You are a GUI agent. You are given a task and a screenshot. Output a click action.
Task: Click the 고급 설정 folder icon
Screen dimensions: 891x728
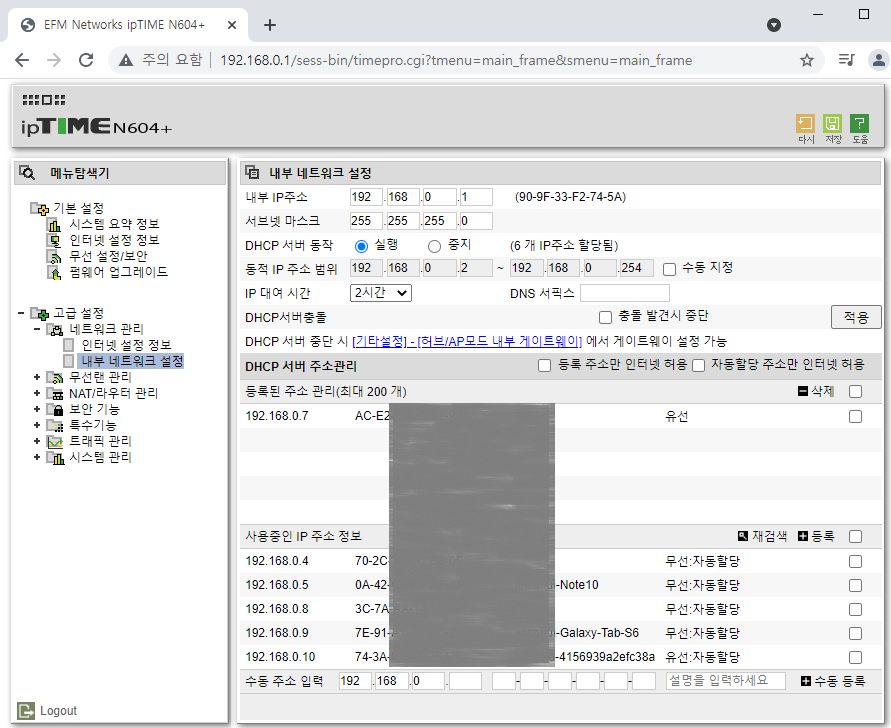[40, 313]
